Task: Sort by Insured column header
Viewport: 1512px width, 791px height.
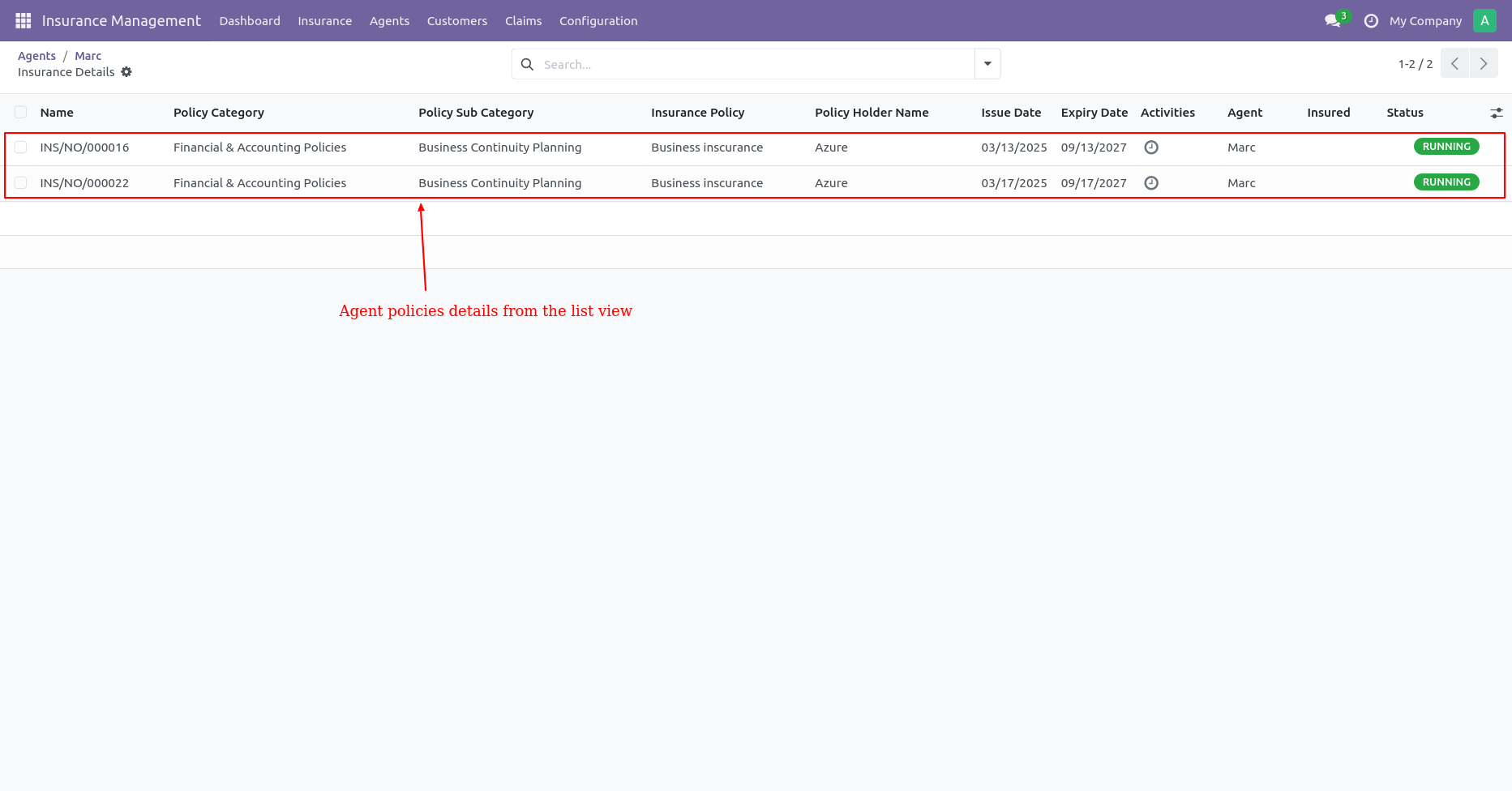Action: (x=1328, y=113)
